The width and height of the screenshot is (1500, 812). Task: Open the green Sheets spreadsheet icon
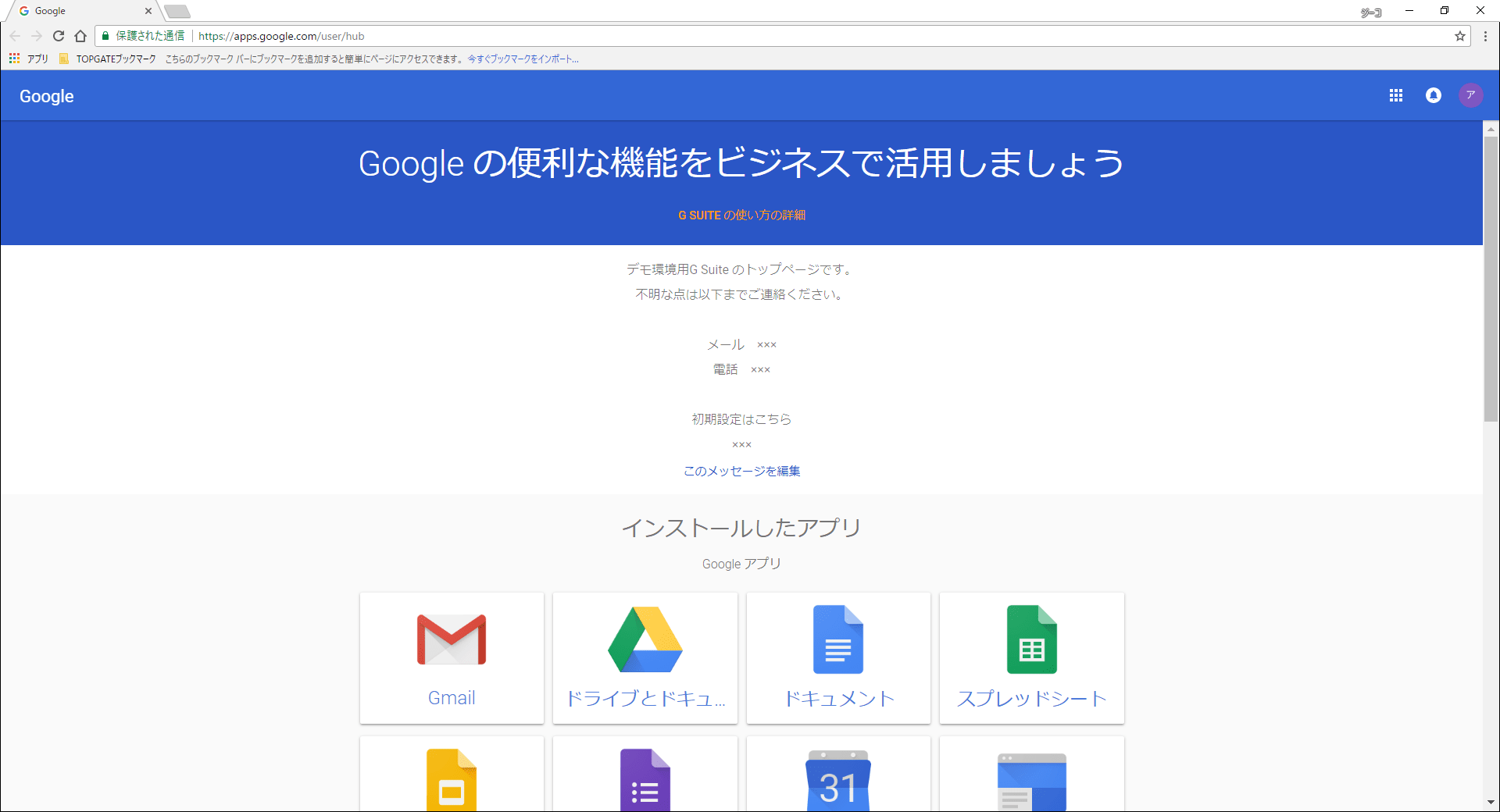tap(1032, 639)
